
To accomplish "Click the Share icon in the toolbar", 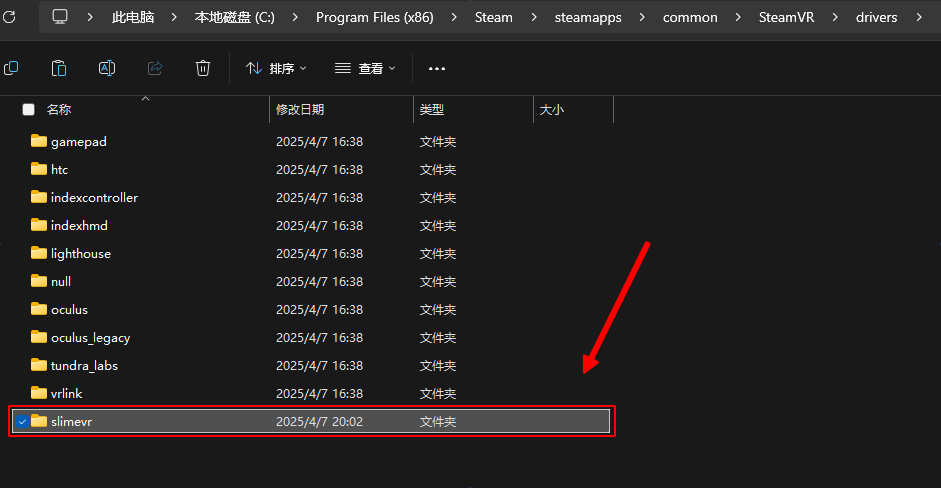I will point(155,68).
